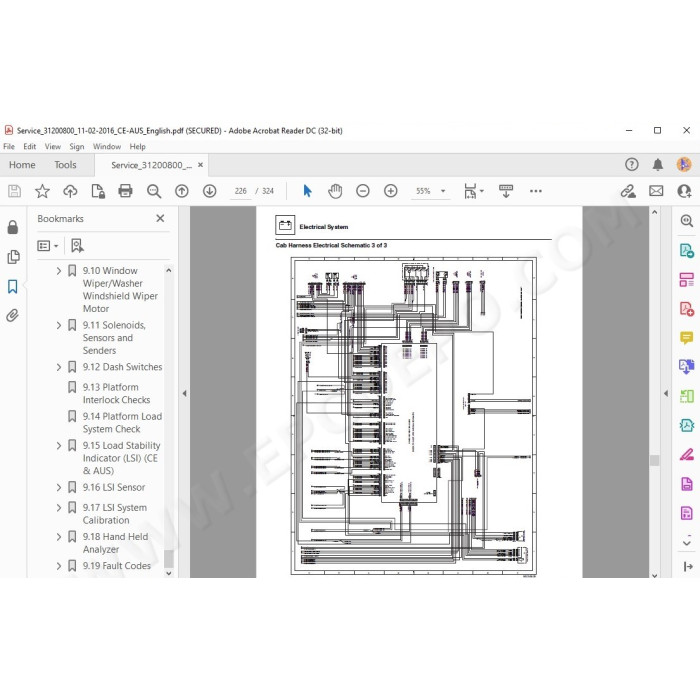The image size is (700, 700).
Task: Expand 9.16 LSI Sensor bookmark
Action: tap(58, 488)
